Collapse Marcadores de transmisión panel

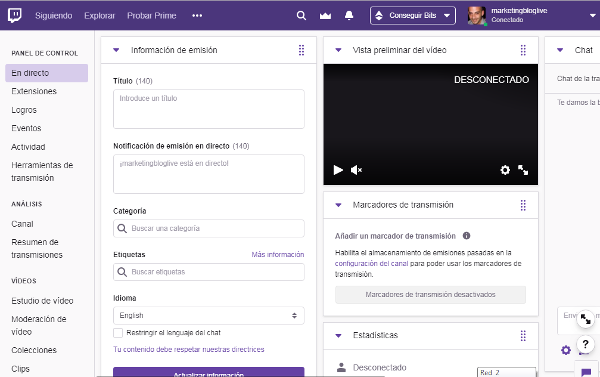click(x=338, y=205)
